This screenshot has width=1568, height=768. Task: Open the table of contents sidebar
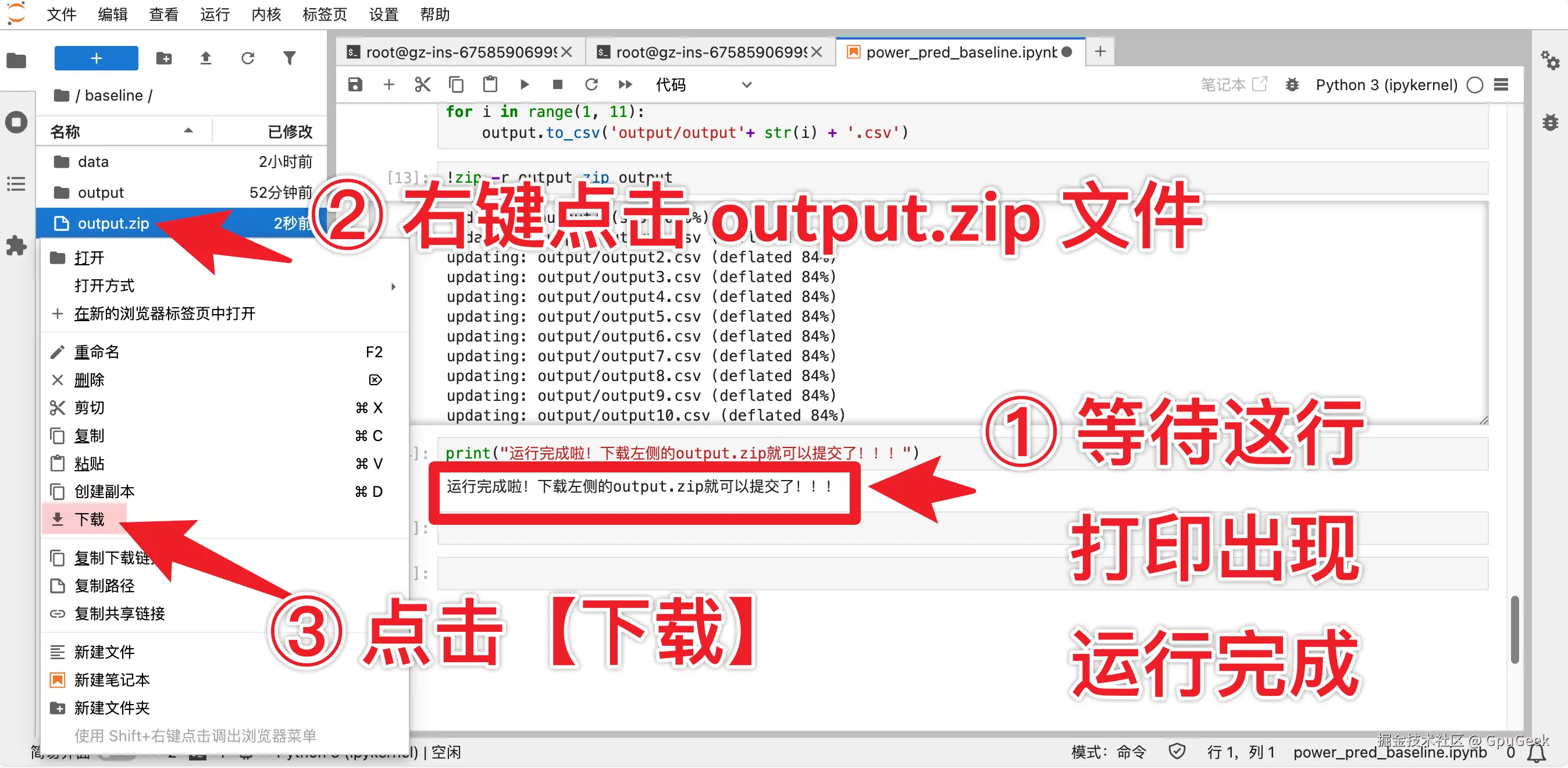(x=16, y=183)
